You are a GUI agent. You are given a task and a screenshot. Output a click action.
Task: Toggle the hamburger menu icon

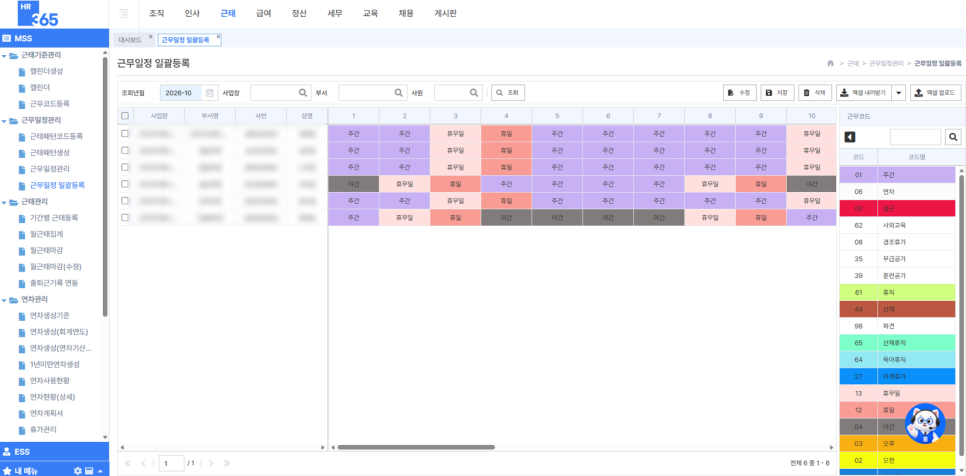coord(124,14)
